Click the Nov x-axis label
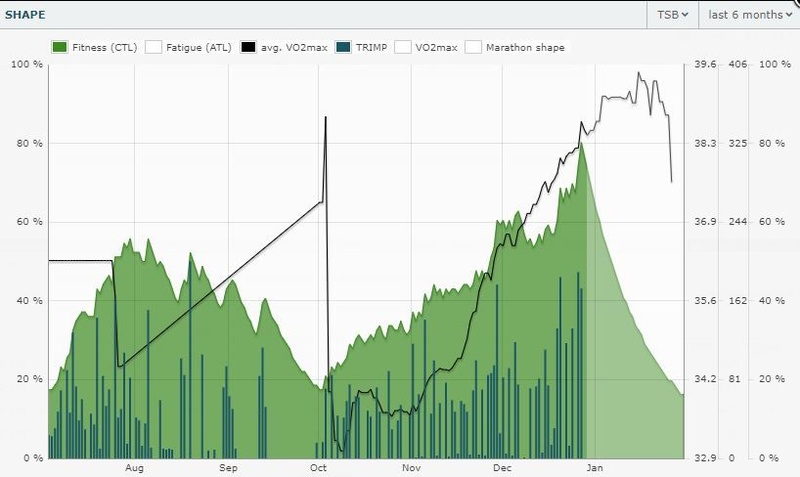 pos(411,468)
